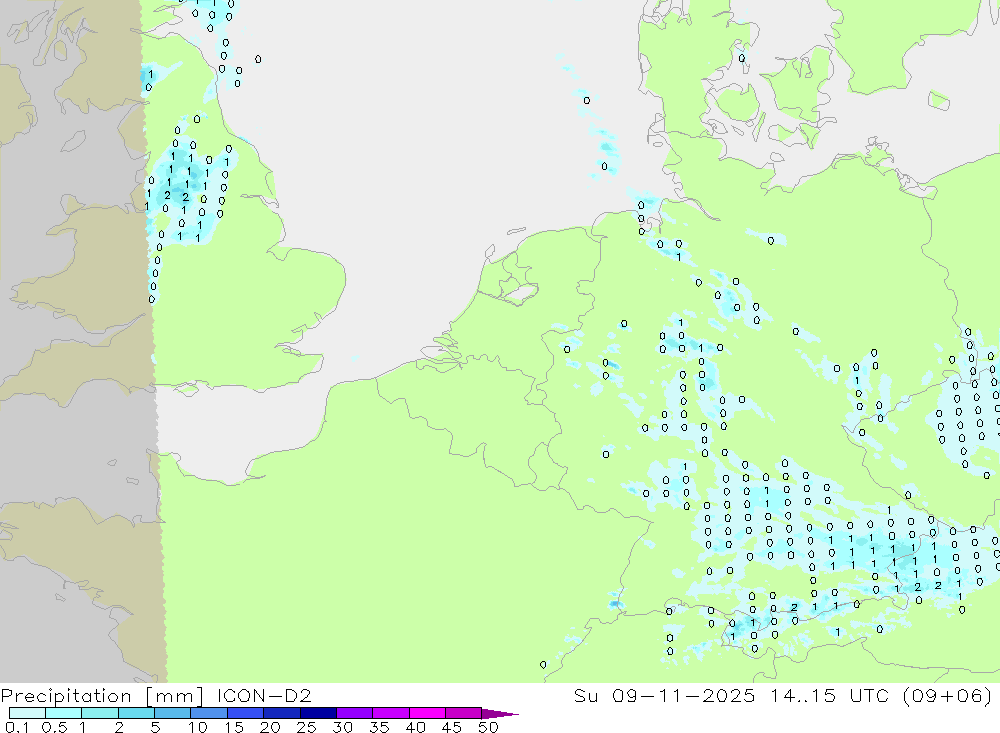This screenshot has height=733, width=1000.
Task: Click the 30–35 mm violet legend segment
Action: click(x=354, y=713)
